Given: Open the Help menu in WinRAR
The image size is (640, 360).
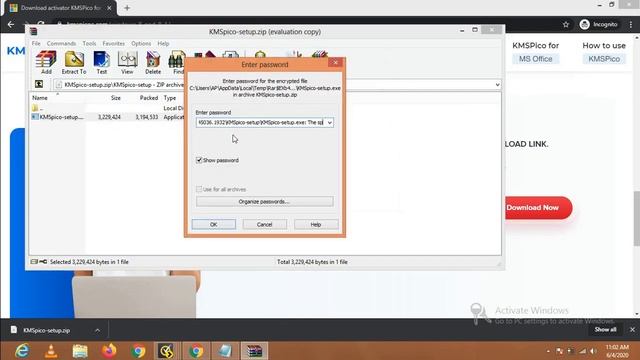Looking at the screenshot, I should pos(163,43).
